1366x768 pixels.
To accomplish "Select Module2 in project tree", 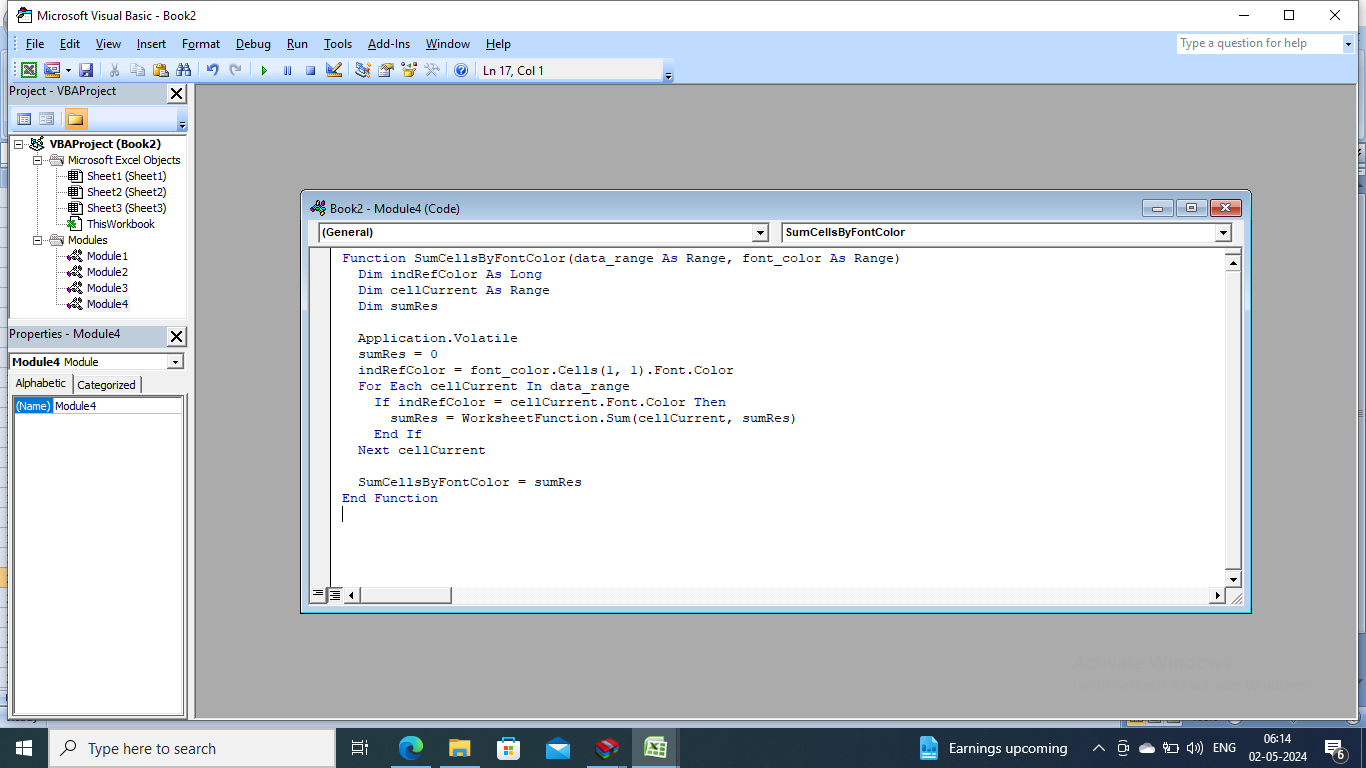I will (107, 272).
